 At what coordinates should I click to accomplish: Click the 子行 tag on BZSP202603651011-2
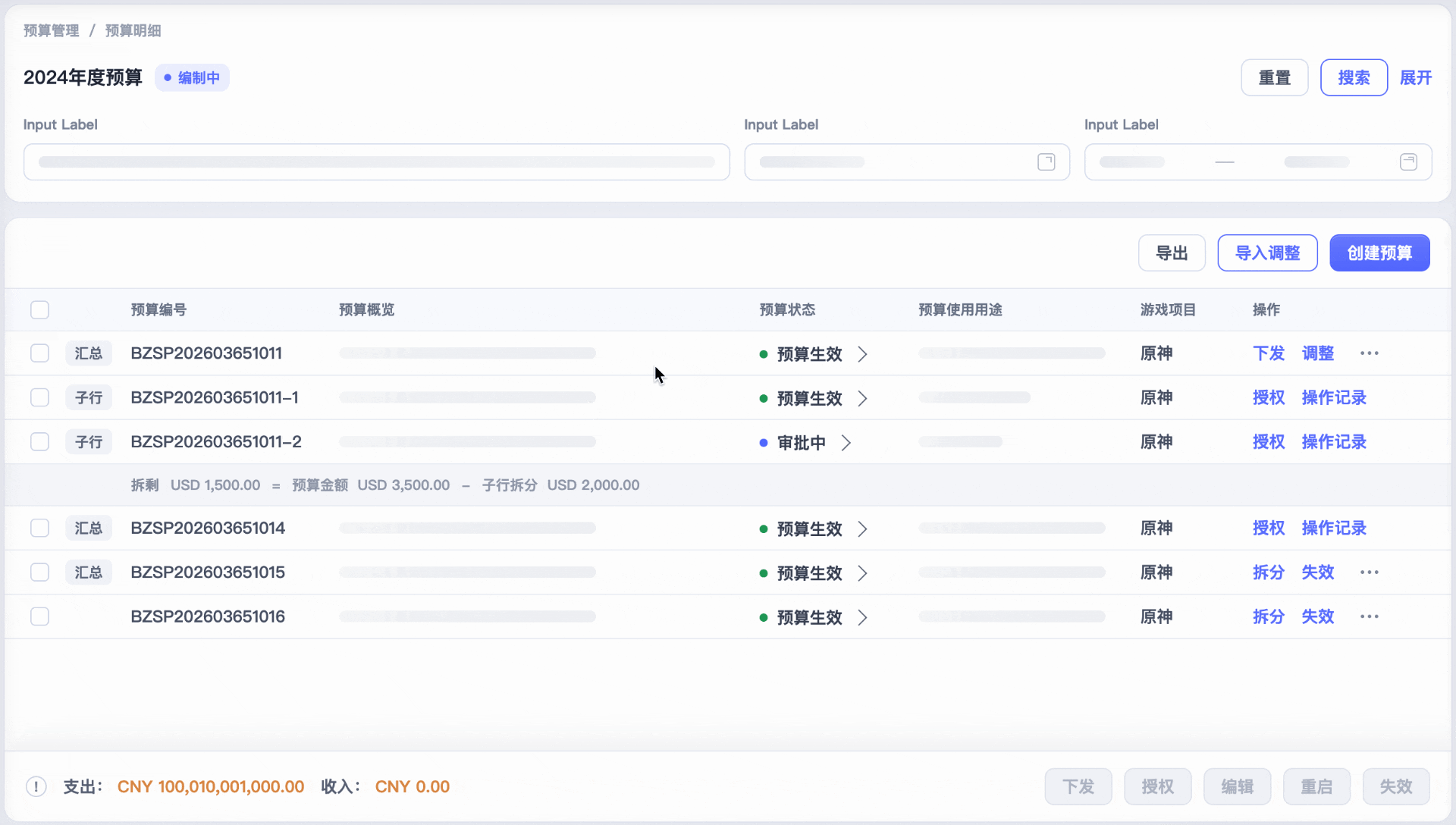click(89, 441)
